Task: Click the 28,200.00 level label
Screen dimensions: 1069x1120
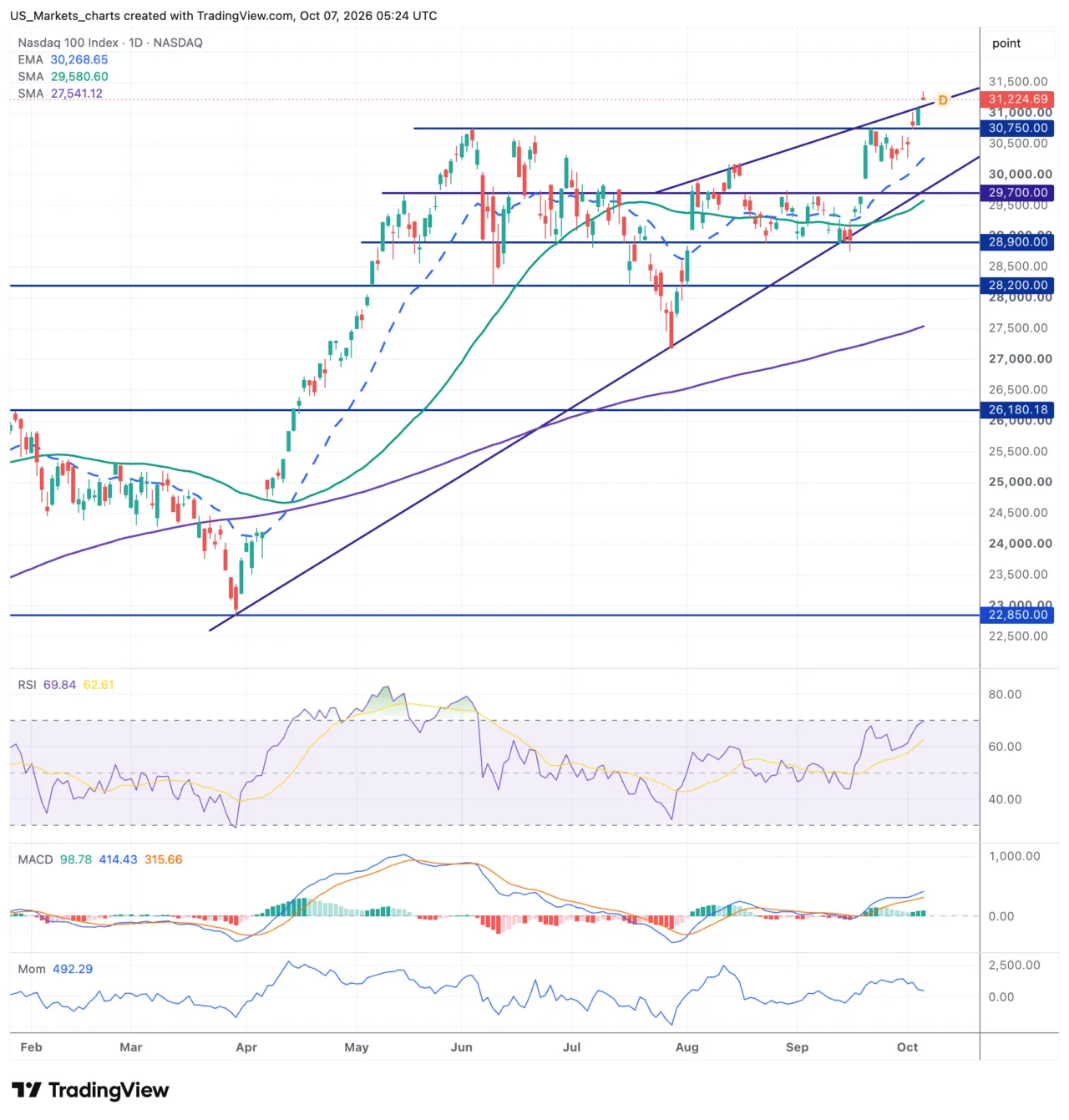Action: click(x=1018, y=285)
